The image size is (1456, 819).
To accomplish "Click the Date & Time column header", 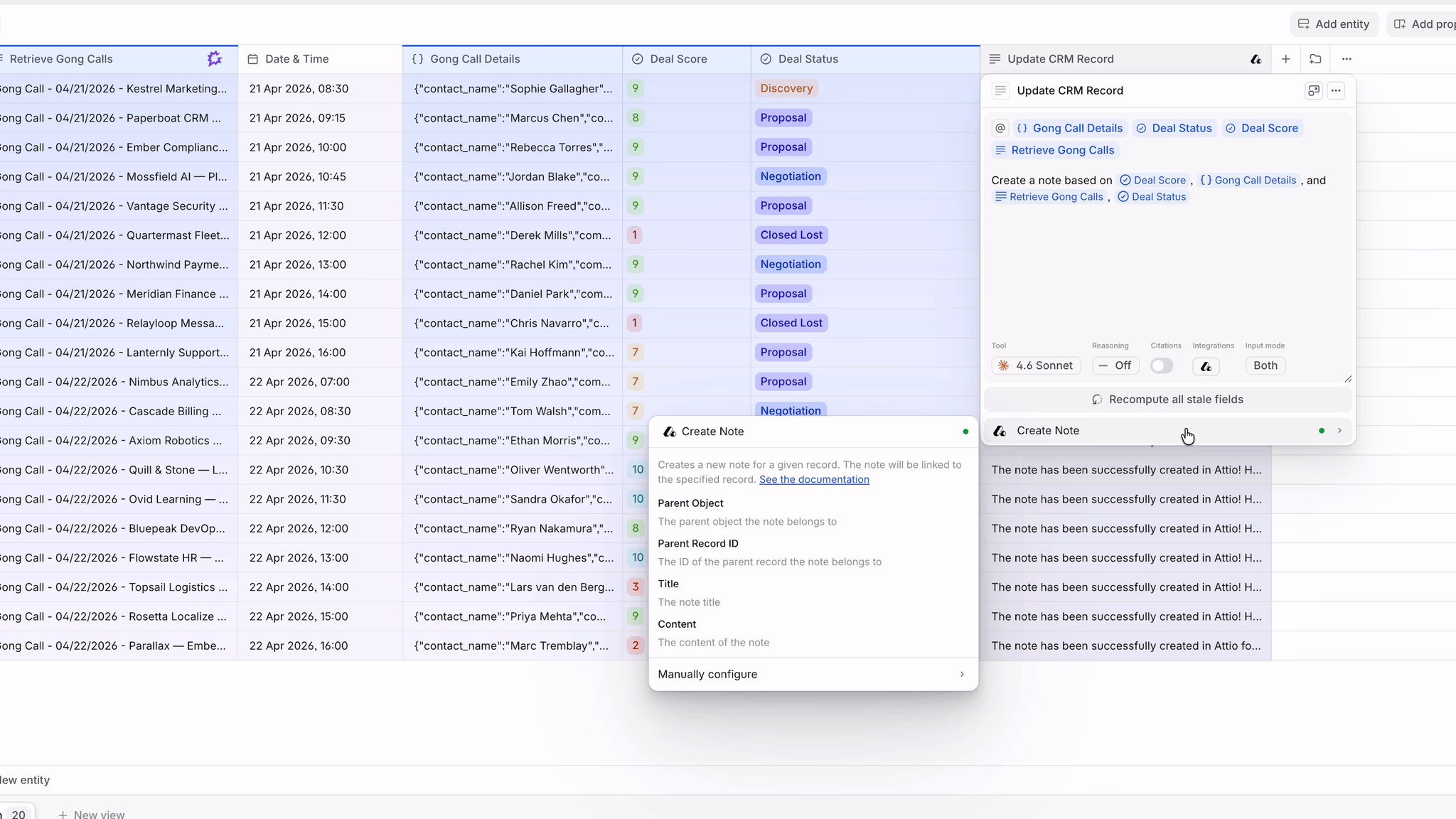I will pyautogui.click(x=320, y=59).
